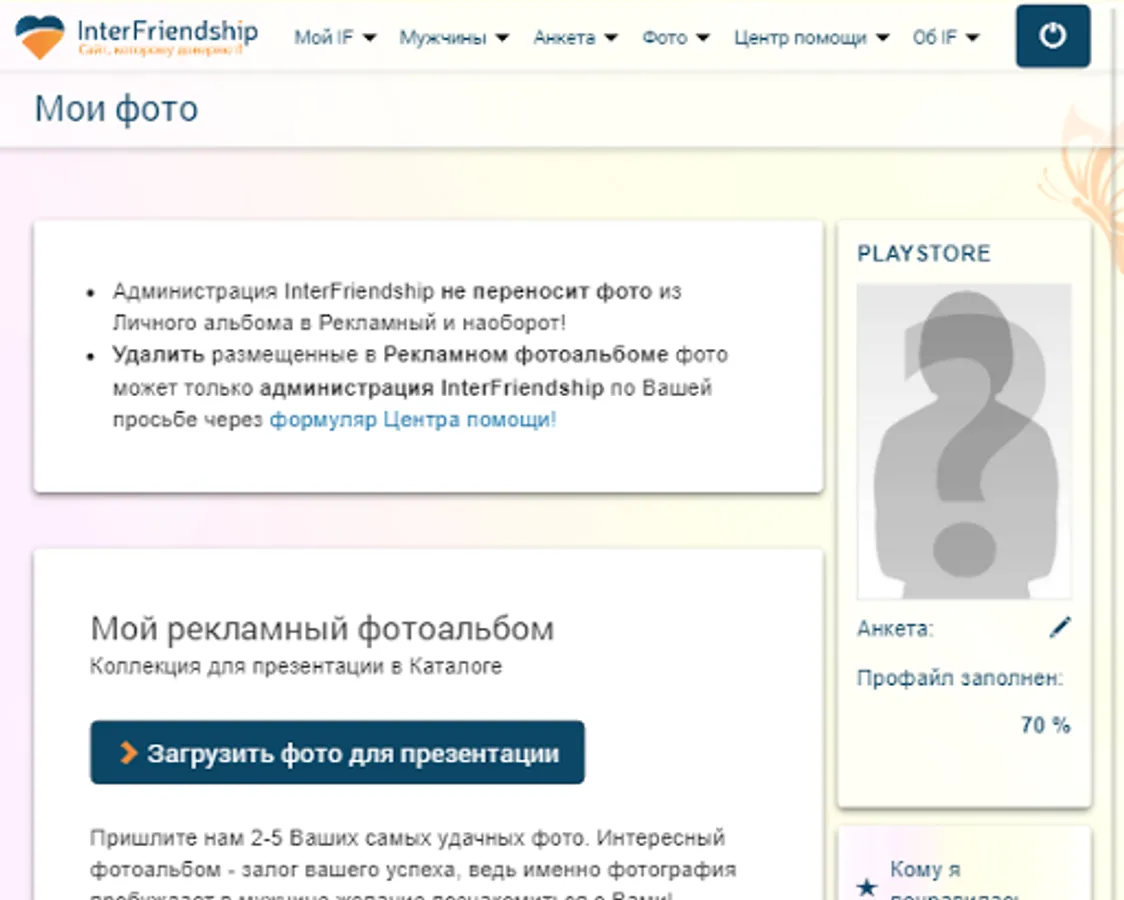Expand the Анкета menu dropdown arrow

[611, 37]
